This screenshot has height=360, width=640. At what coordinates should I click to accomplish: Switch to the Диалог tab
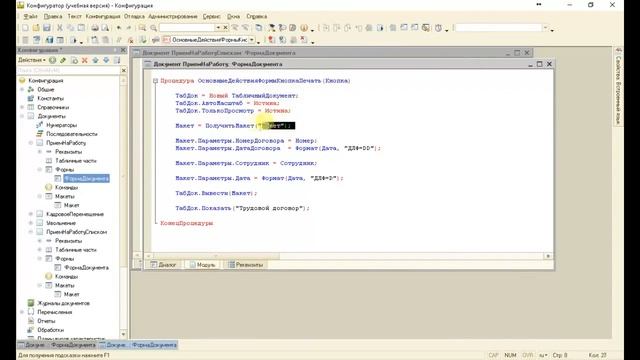pyautogui.click(x=163, y=265)
